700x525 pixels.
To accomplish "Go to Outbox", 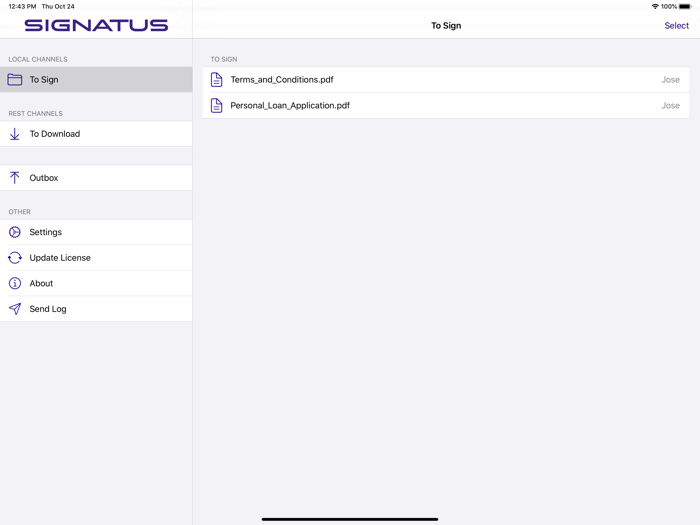I will [x=96, y=178].
